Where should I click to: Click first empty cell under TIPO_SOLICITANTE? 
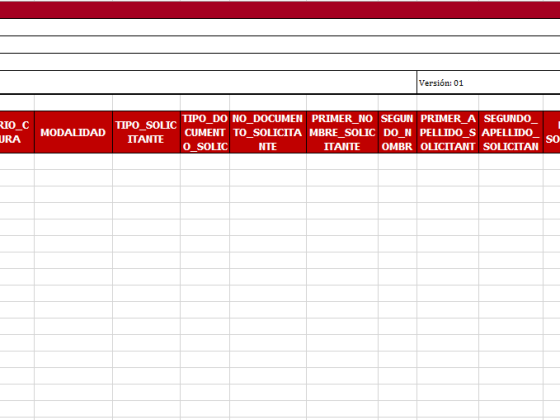point(146,161)
